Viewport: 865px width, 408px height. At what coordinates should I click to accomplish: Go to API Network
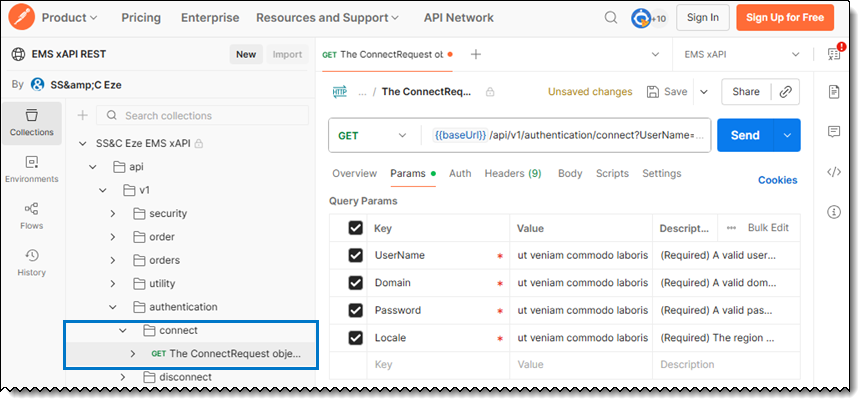pos(459,18)
